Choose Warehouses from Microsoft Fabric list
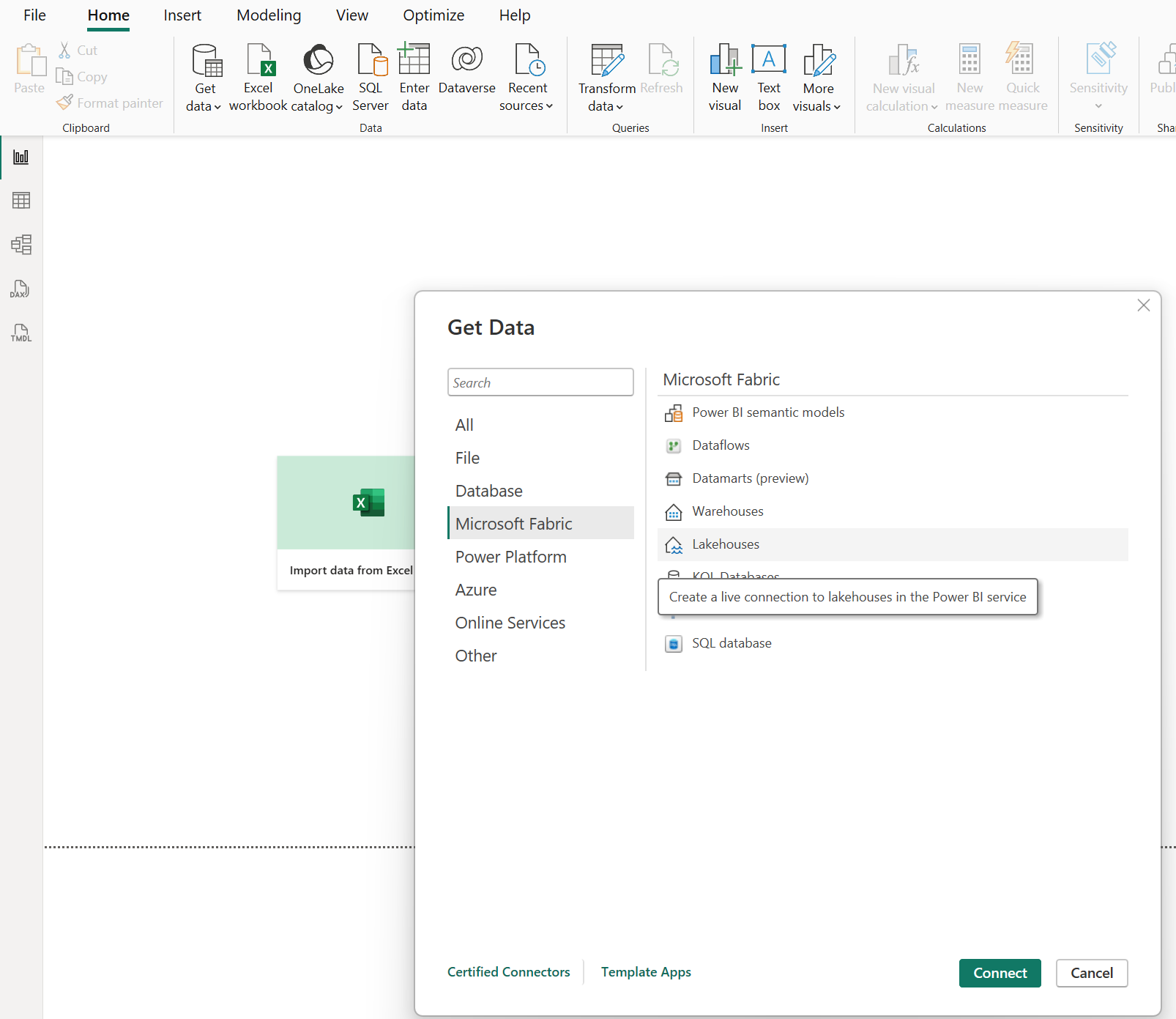The image size is (1176, 1019). (727, 511)
